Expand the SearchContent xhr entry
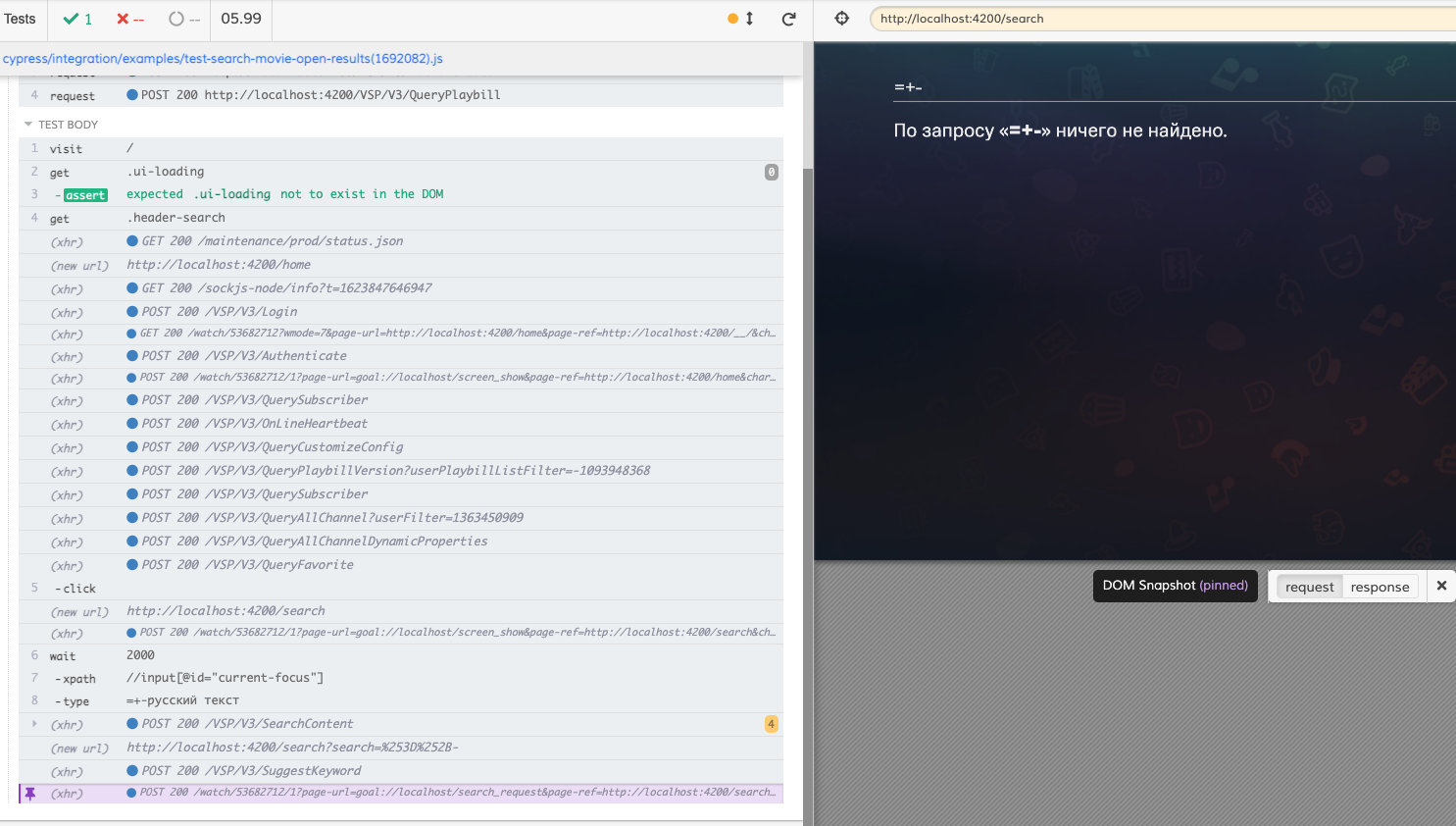1456x826 pixels. [35, 724]
